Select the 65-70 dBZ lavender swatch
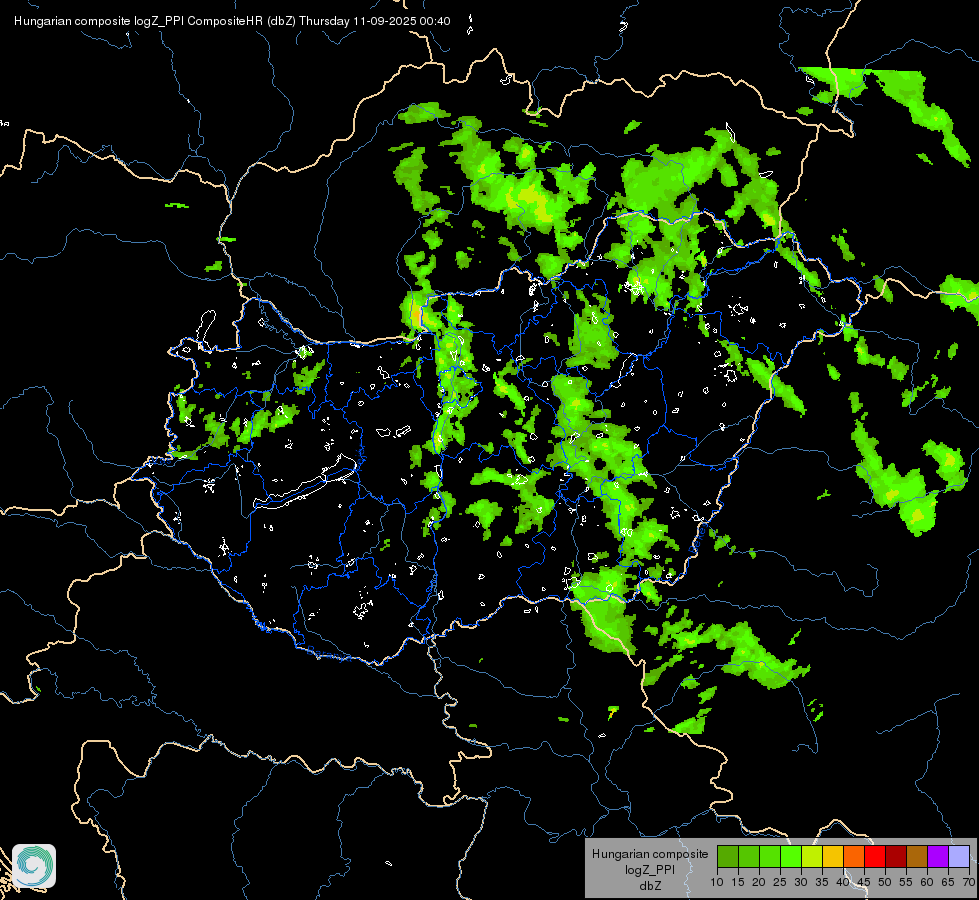Image resolution: width=979 pixels, height=900 pixels. [x=959, y=856]
